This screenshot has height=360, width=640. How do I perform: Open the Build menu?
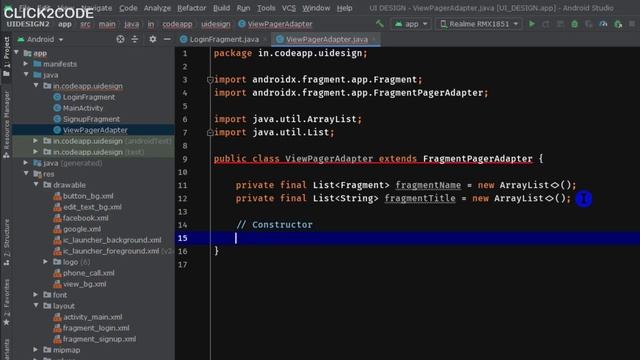[221, 8]
